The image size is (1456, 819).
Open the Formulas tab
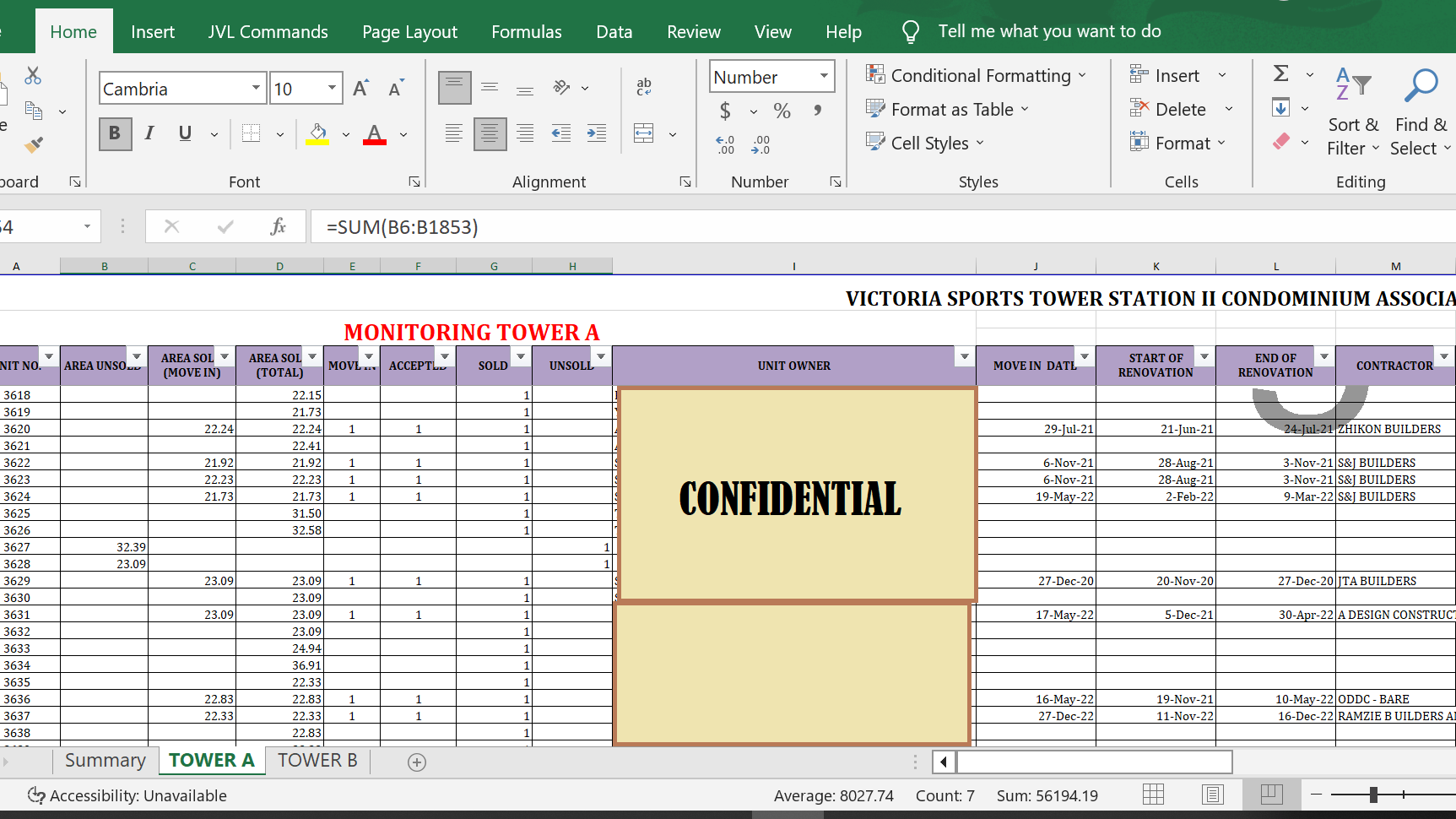[527, 32]
